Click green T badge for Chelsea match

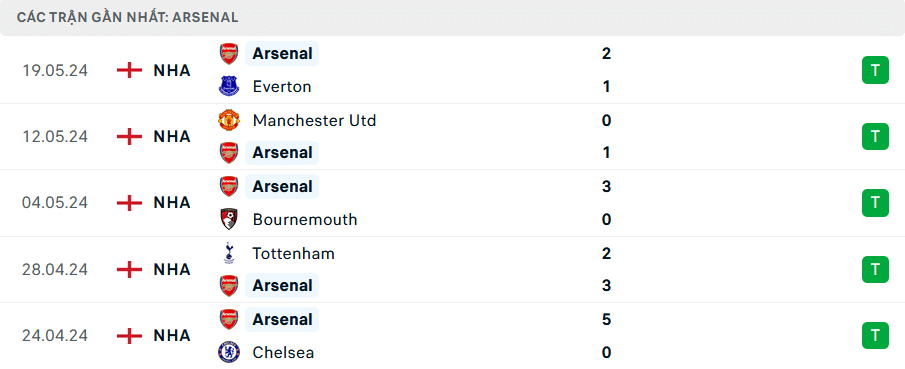tap(875, 336)
